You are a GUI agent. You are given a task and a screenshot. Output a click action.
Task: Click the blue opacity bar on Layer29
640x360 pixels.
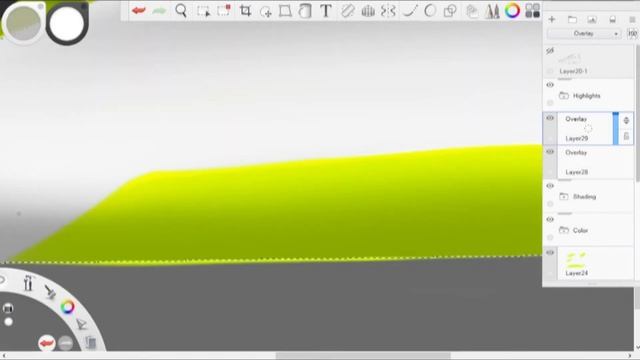(x=616, y=128)
